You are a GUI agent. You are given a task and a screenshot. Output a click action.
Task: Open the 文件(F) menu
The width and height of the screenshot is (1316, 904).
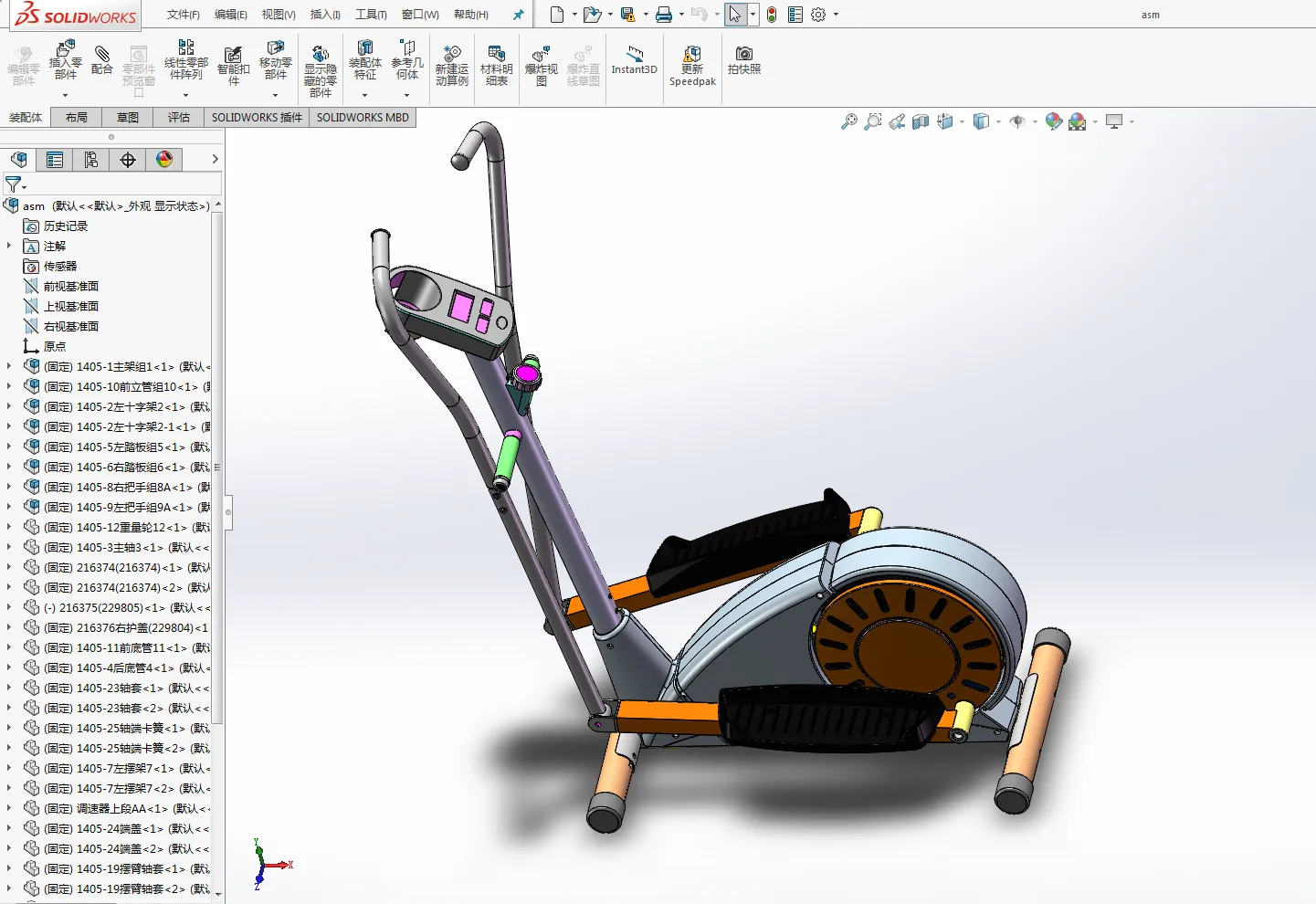tap(184, 15)
